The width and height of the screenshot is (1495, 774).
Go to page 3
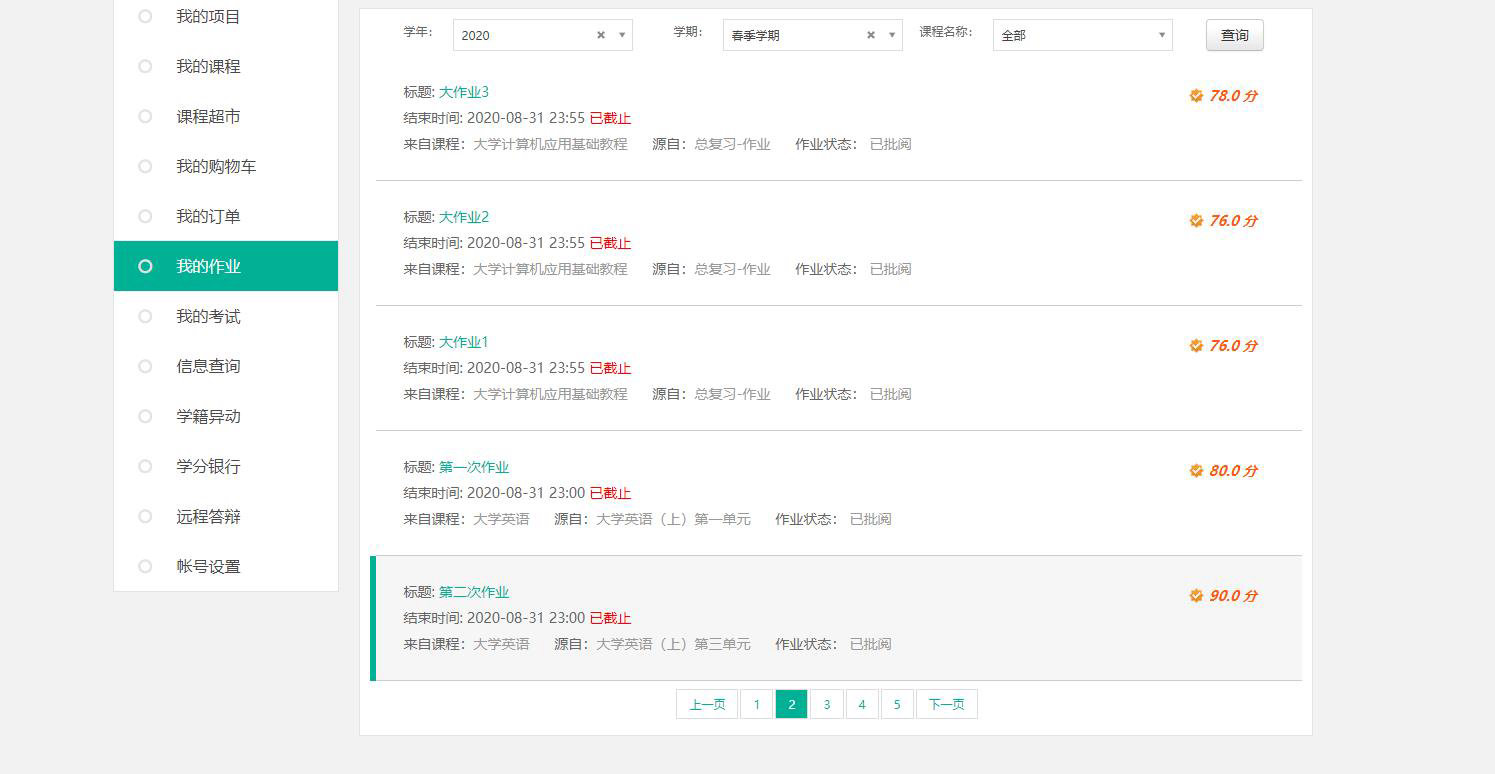coord(827,704)
